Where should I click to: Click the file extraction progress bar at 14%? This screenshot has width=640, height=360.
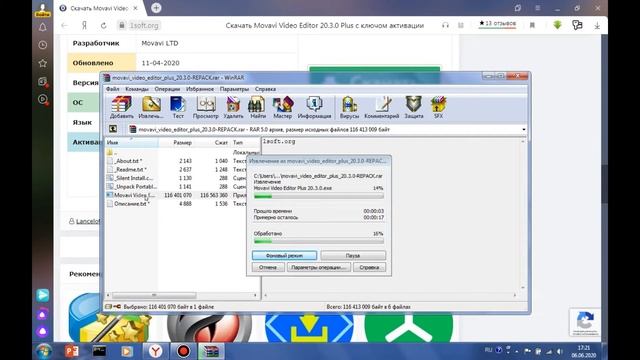tap(318, 196)
